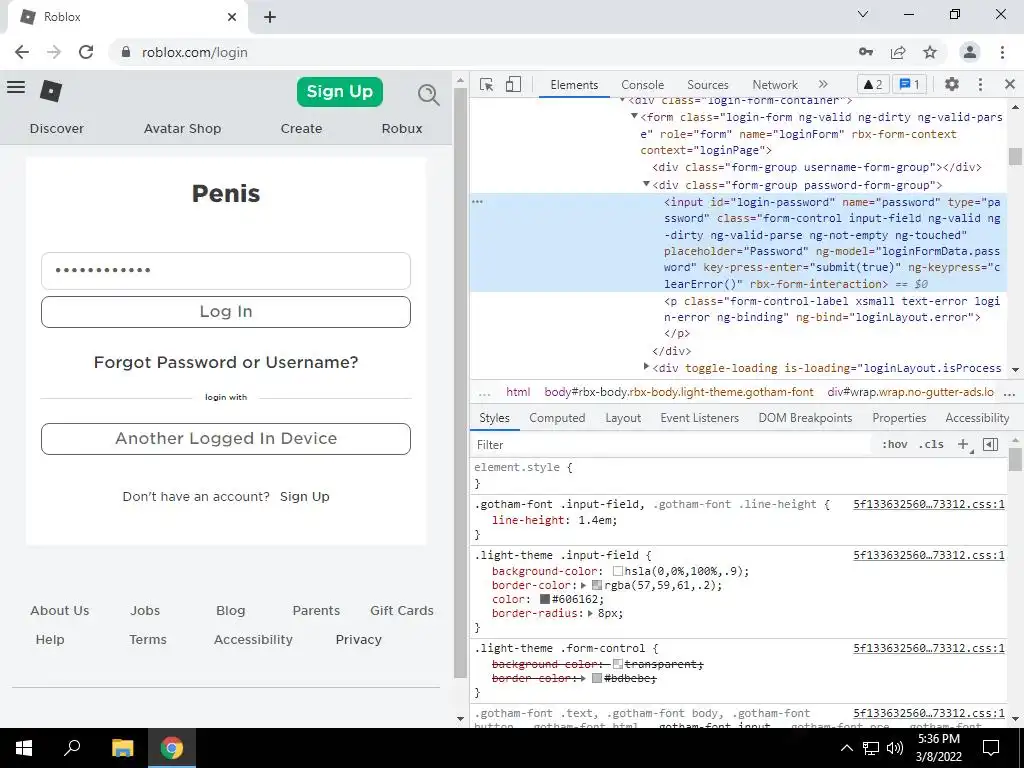Toggle the .cls class editor
1024x768 pixels.
click(931, 444)
